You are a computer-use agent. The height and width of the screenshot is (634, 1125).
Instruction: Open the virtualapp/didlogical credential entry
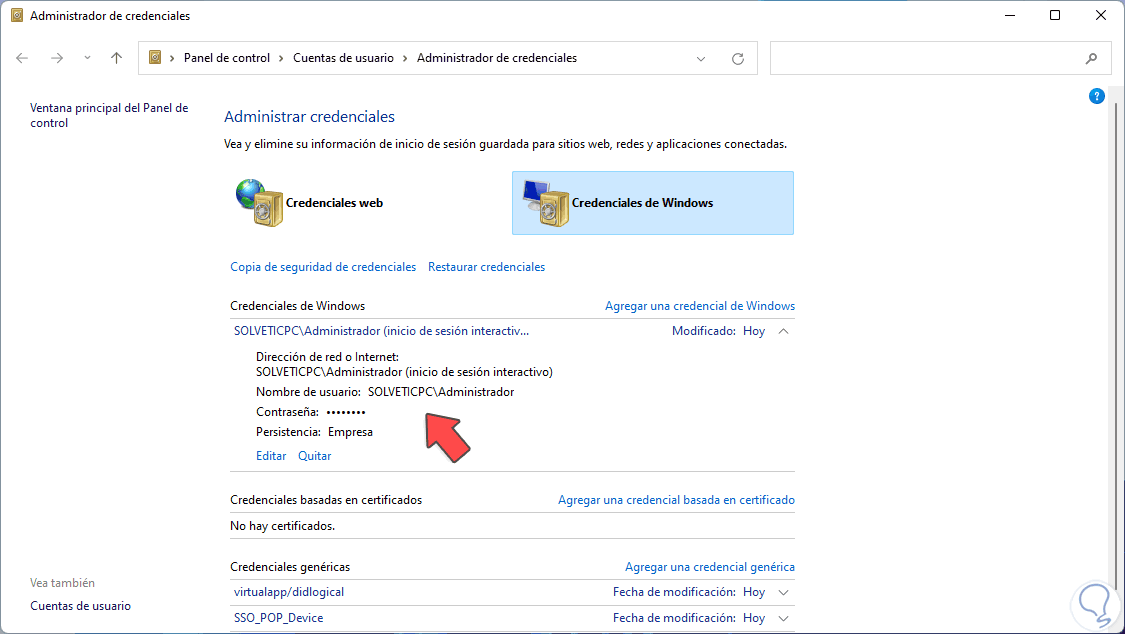pyautogui.click(x=288, y=592)
